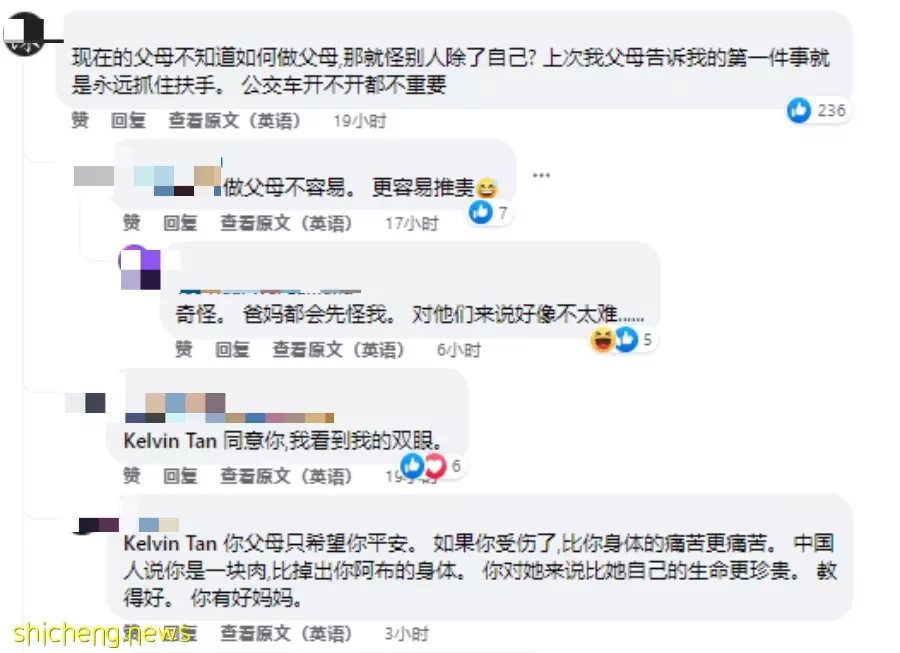Click the like reaction icon showing 236
This screenshot has height=653, width=900.
[x=799, y=110]
